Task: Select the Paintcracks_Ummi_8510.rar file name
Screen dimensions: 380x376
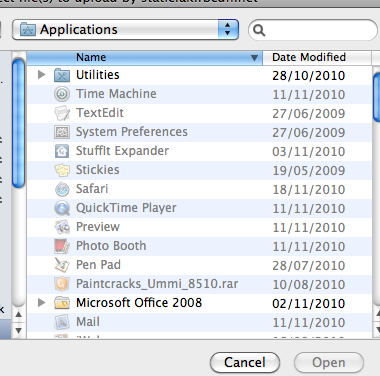Action: [157, 284]
